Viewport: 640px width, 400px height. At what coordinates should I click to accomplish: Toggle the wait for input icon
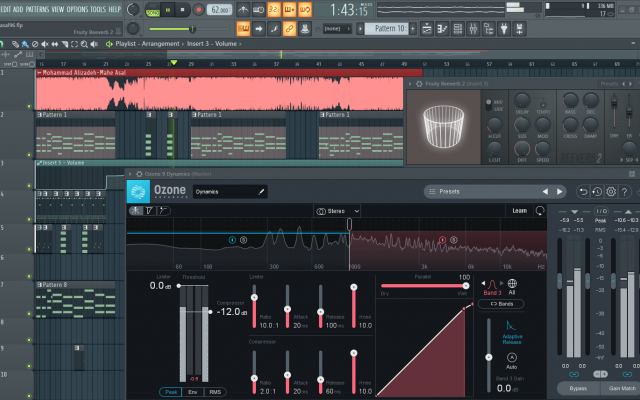(259, 9)
